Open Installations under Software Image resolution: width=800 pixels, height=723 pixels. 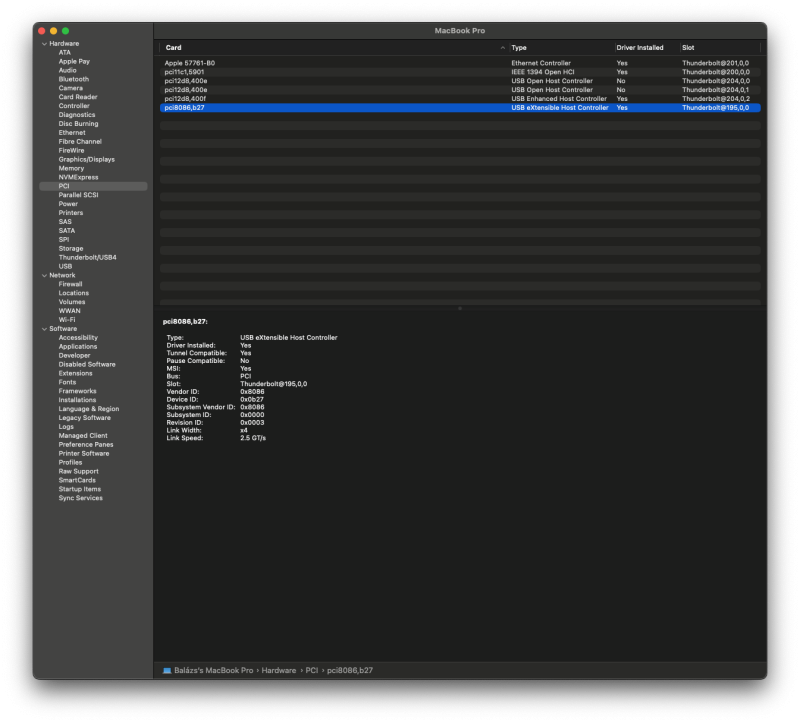pyautogui.click(x=77, y=401)
